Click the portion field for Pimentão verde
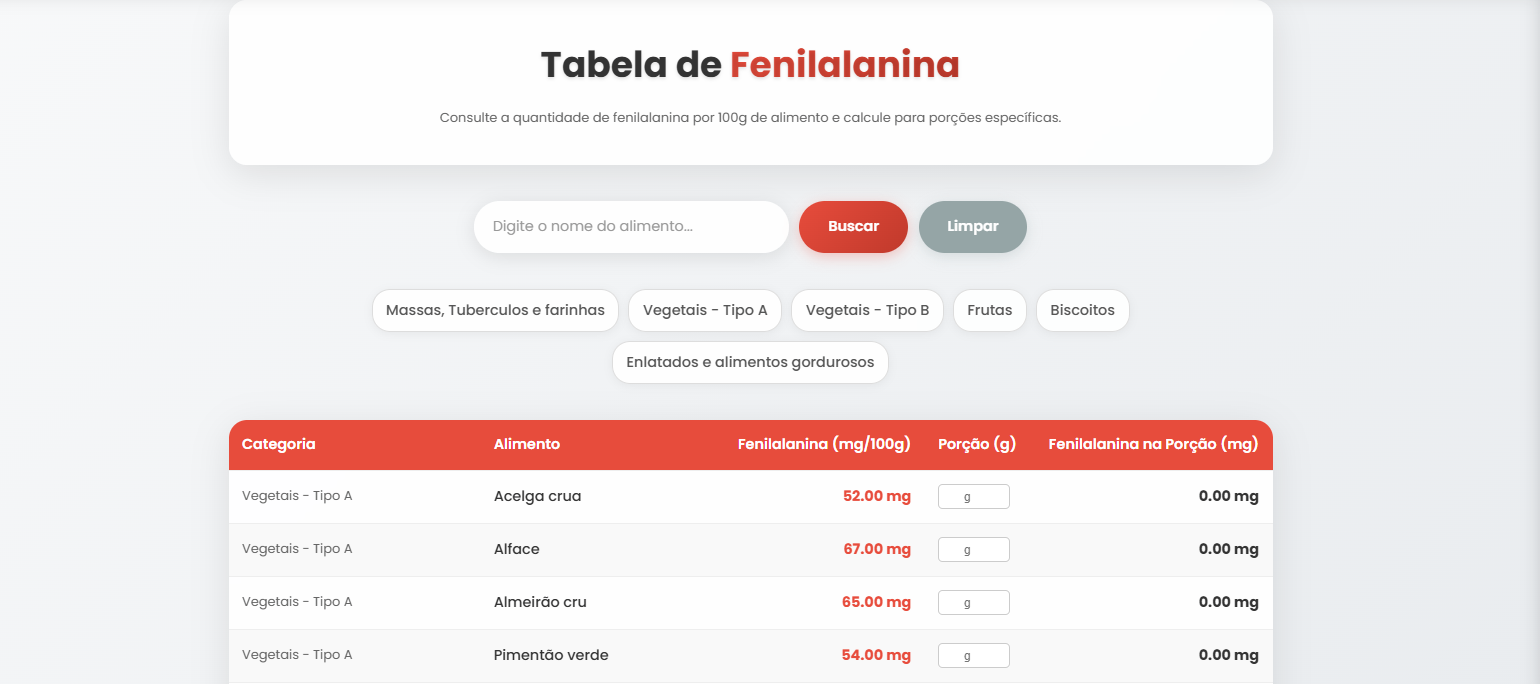This screenshot has width=1540, height=684. pyautogui.click(x=973, y=655)
